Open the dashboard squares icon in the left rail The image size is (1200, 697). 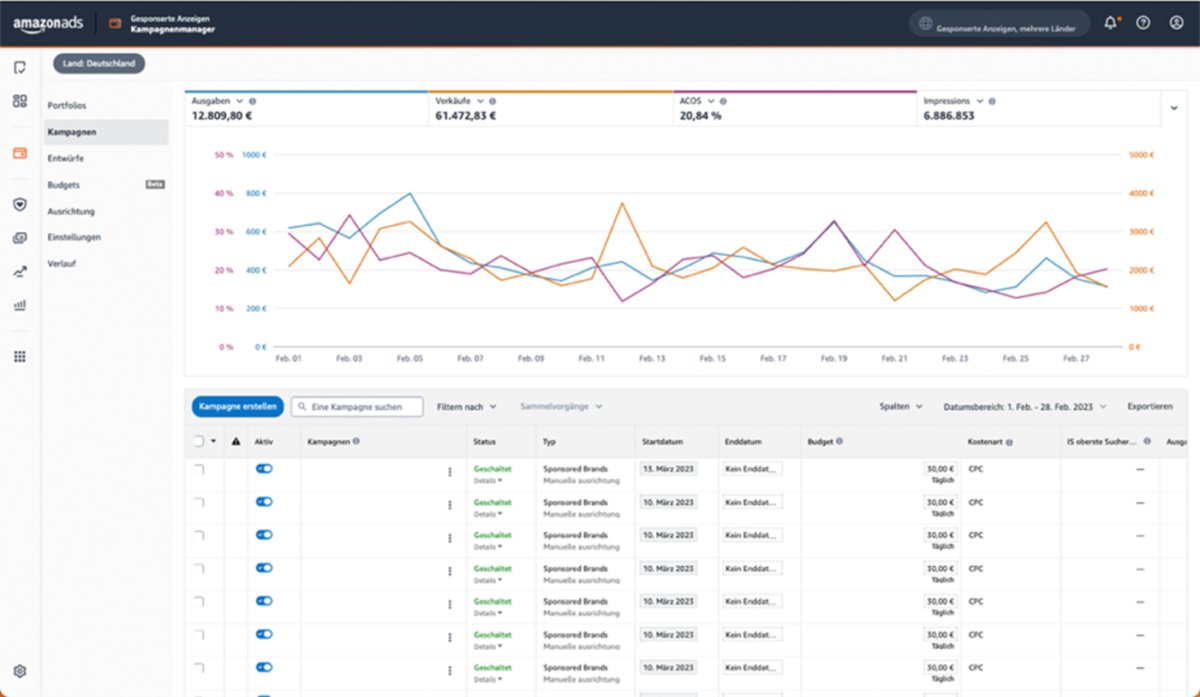19,101
